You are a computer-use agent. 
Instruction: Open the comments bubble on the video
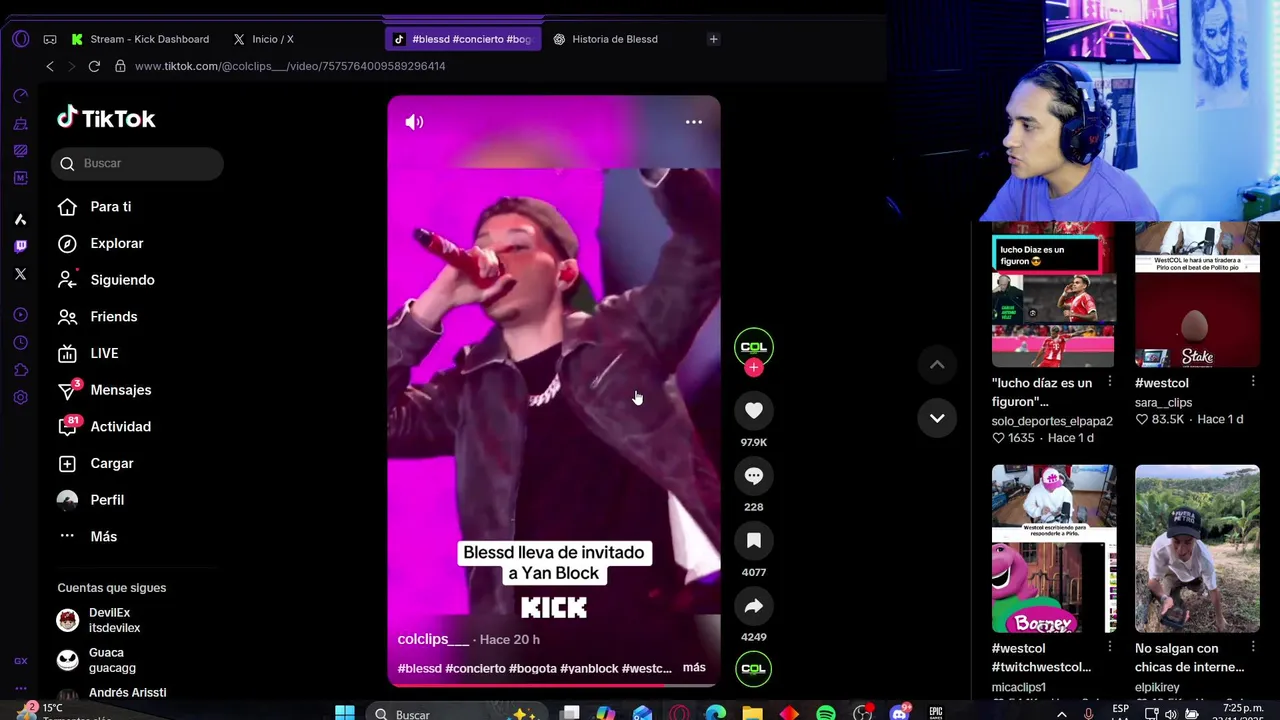(754, 476)
